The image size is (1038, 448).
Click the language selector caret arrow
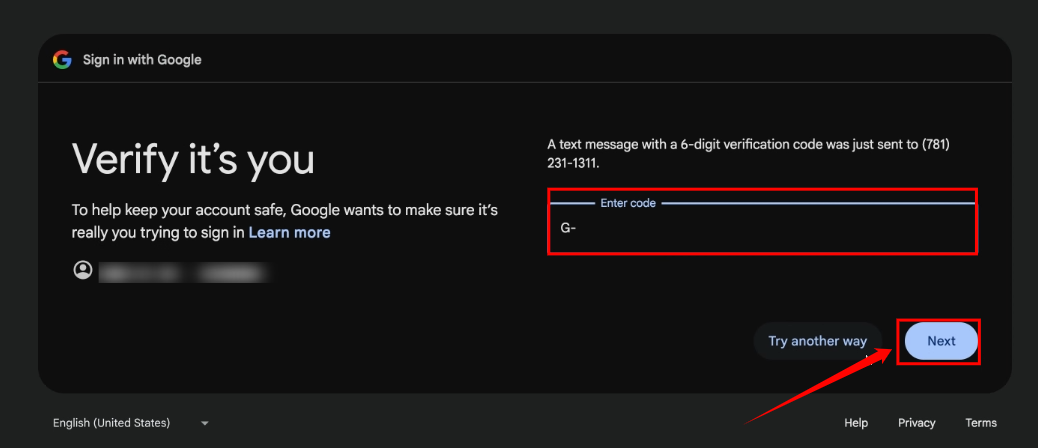(x=205, y=423)
